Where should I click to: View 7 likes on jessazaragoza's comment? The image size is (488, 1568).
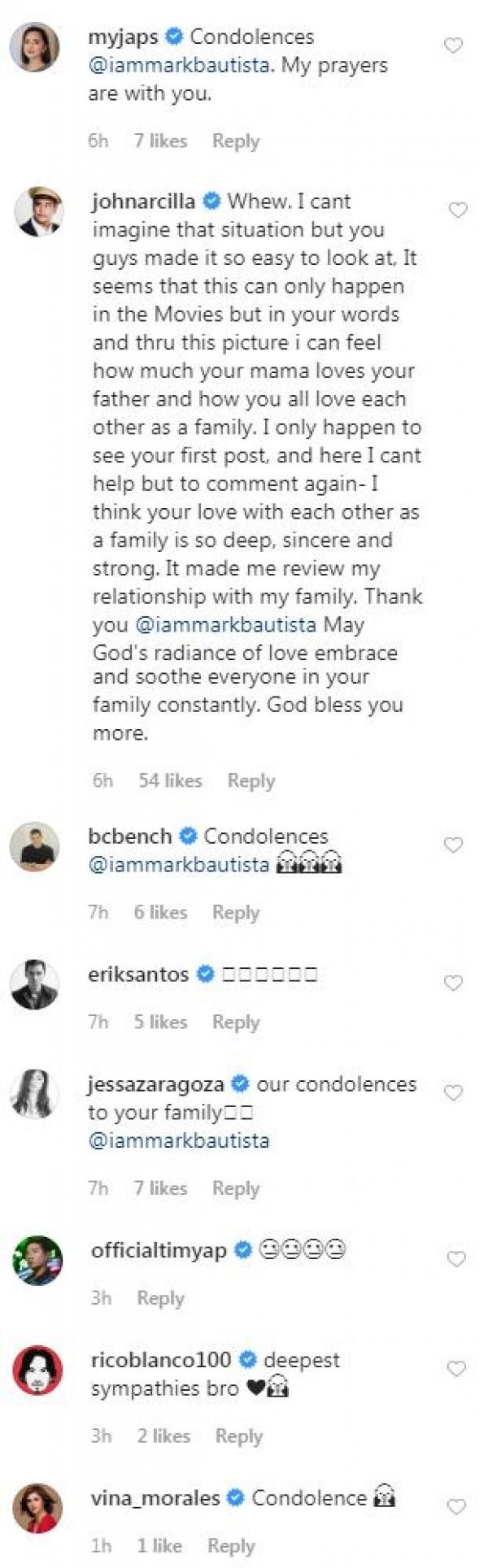coord(160,1188)
